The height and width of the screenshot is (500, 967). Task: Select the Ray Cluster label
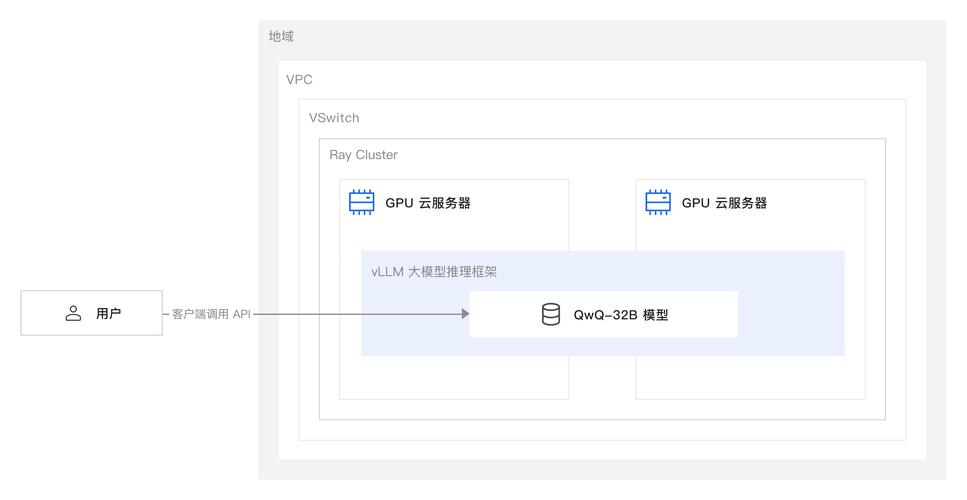coord(363,155)
